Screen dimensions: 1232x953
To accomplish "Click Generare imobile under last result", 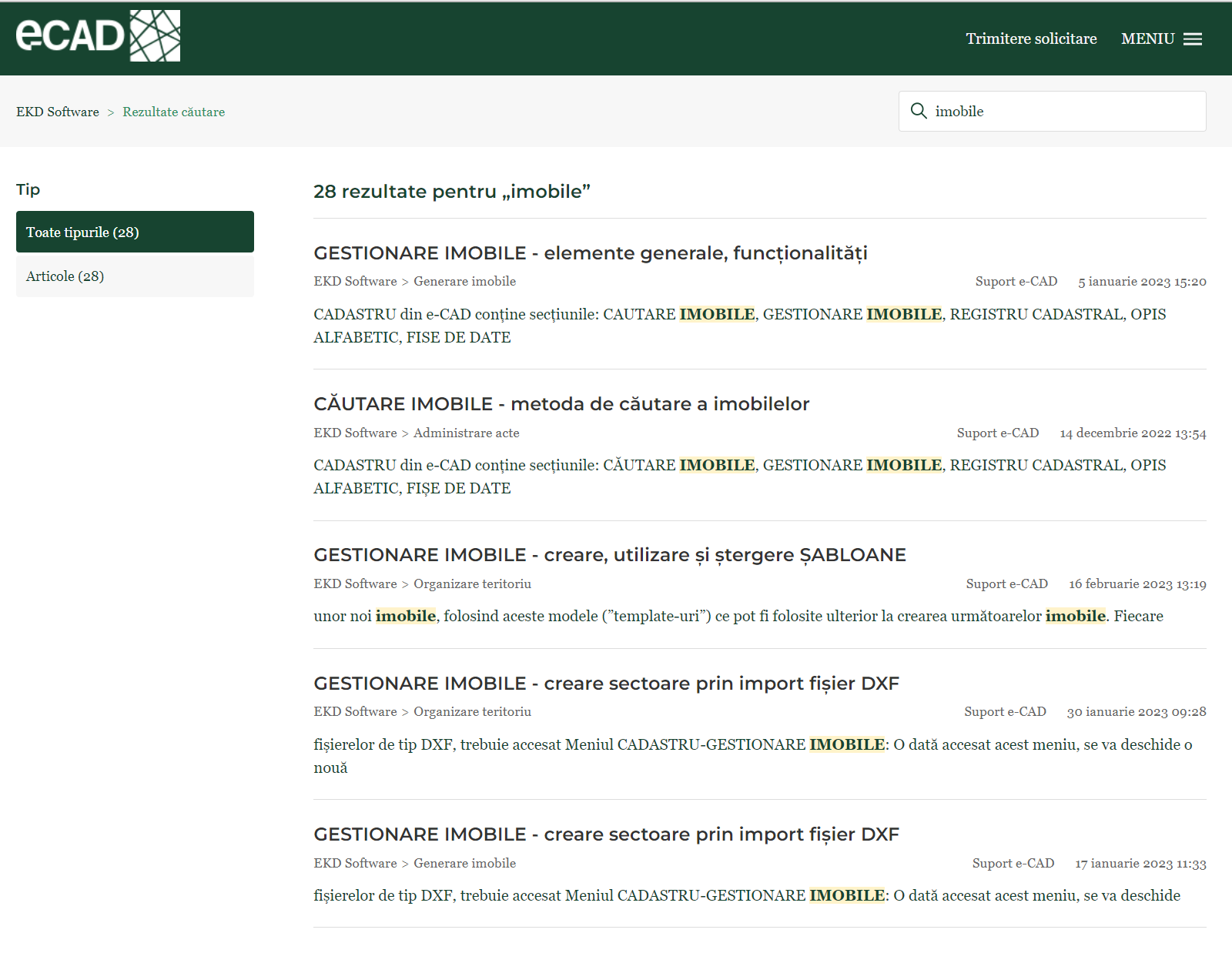I will (x=464, y=864).
